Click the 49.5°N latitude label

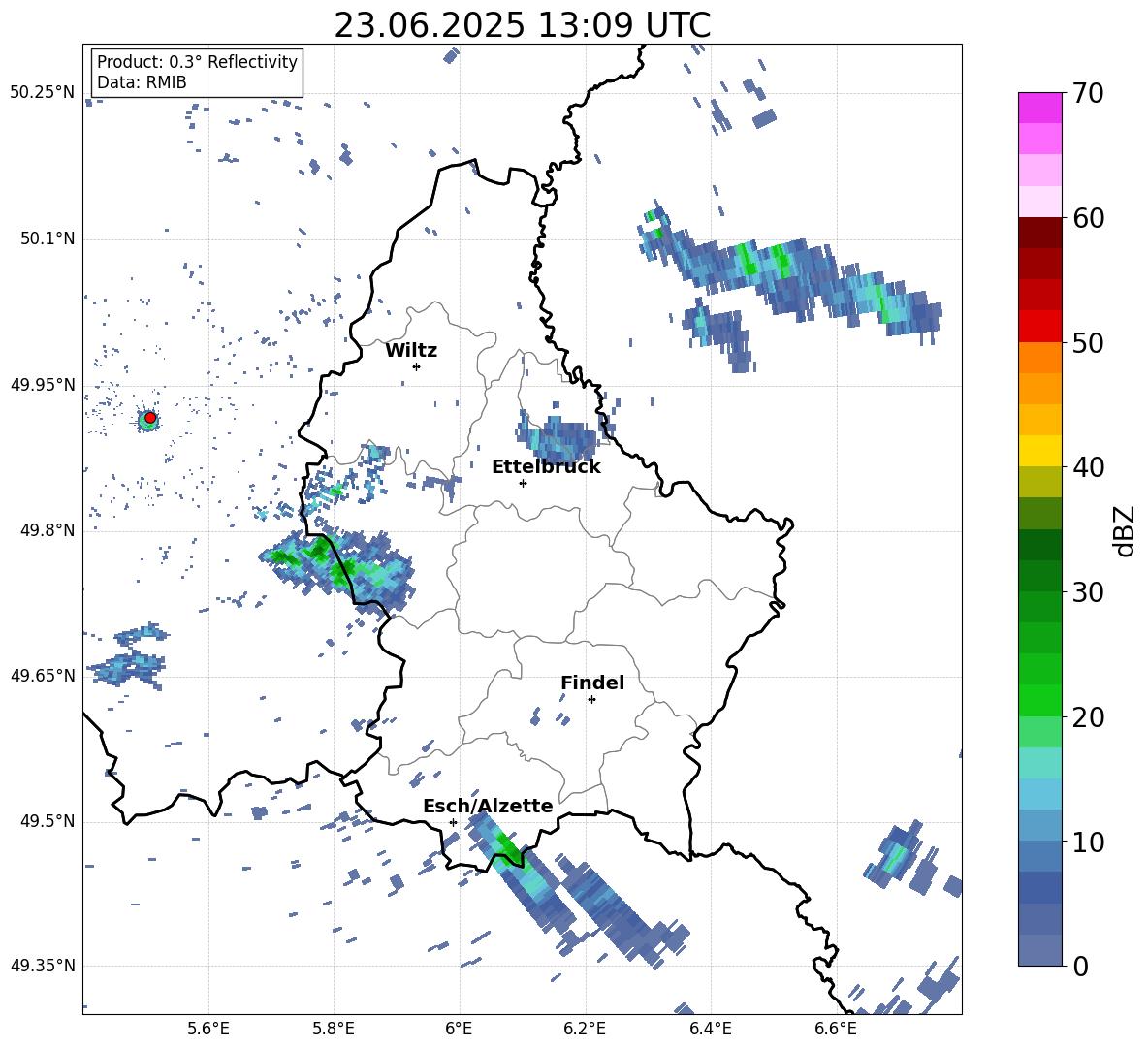[47, 820]
